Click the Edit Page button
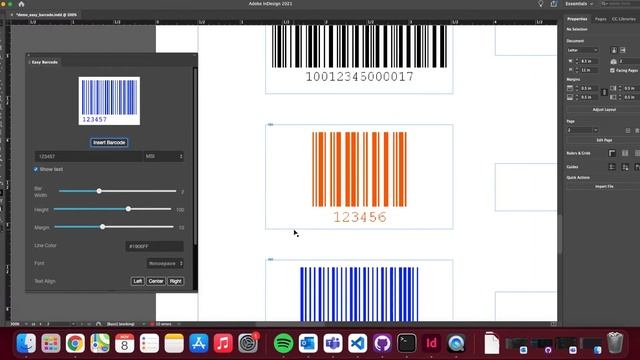The image size is (640, 360). click(x=604, y=140)
